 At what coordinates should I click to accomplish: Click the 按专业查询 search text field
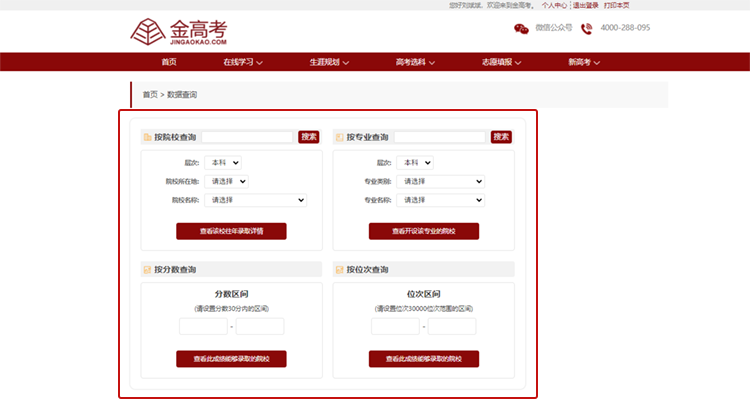coord(439,137)
